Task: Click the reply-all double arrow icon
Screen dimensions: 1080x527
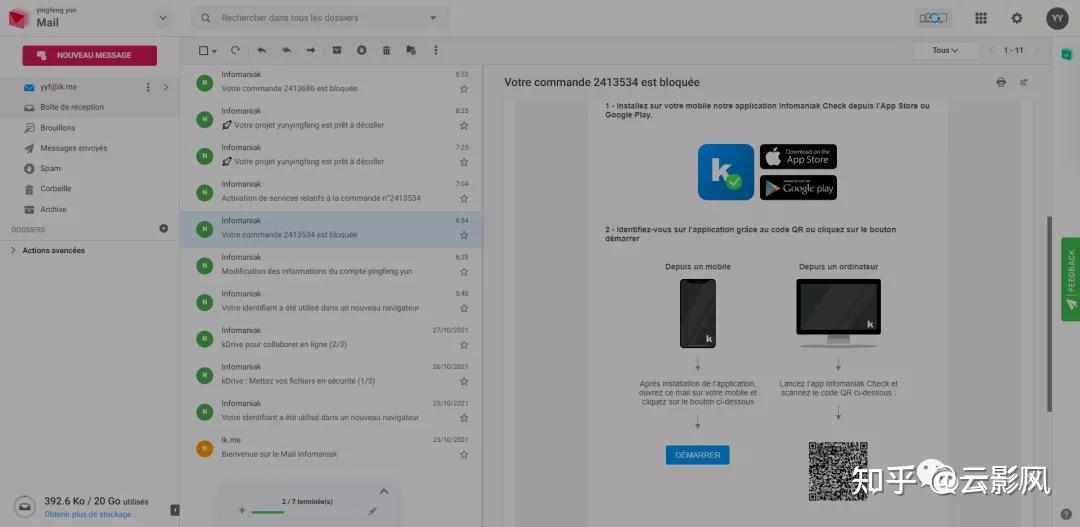Action: [x=286, y=50]
